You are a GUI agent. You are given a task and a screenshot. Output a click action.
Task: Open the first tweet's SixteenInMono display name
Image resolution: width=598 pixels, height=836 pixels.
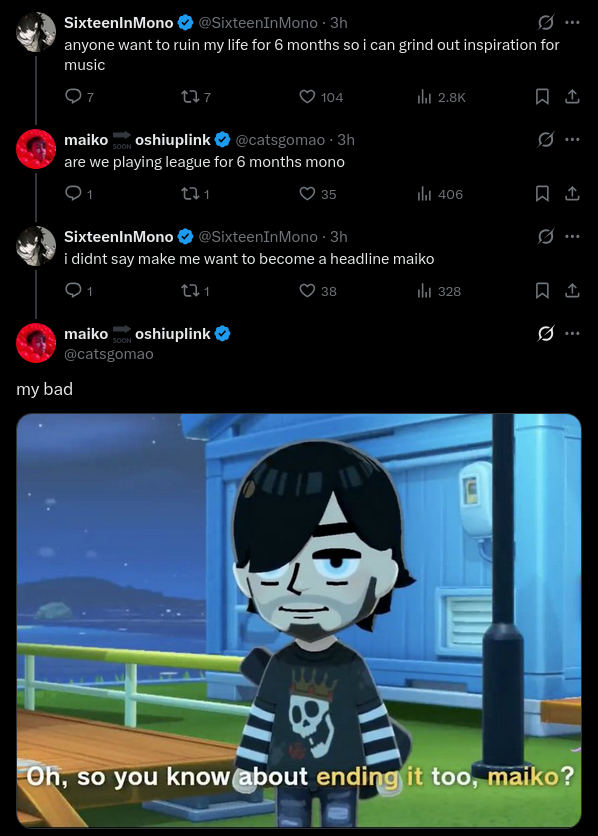pos(119,22)
